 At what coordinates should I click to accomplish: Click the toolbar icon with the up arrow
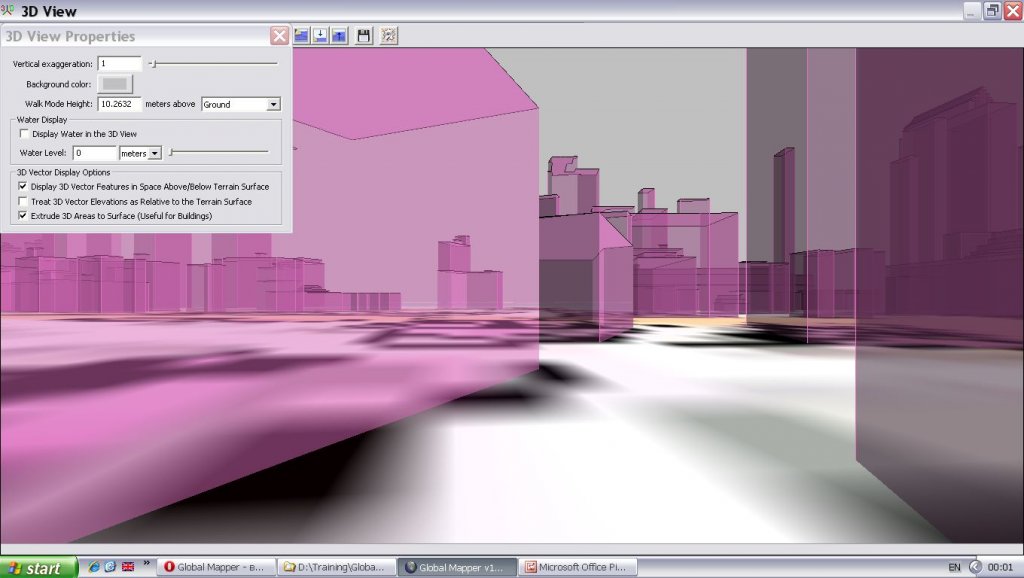pos(339,36)
